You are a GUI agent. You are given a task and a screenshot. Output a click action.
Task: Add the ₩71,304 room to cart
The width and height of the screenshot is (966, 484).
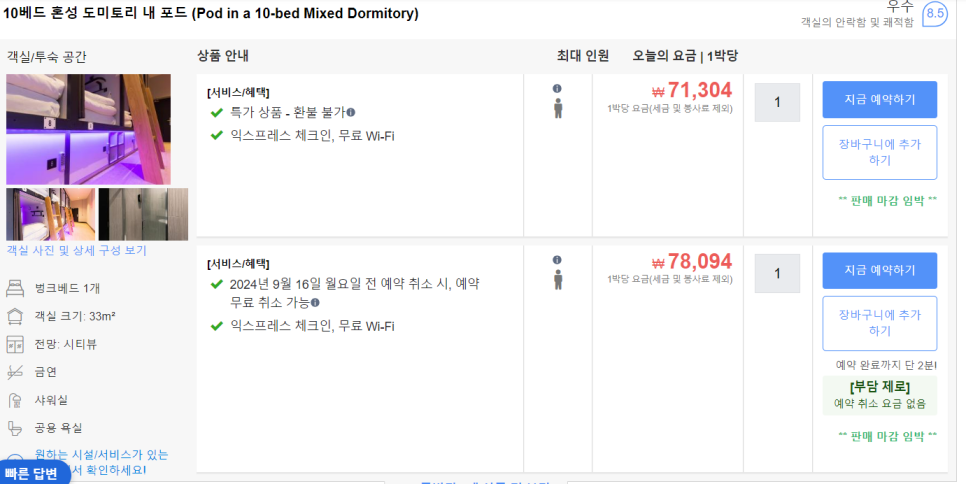pyautogui.click(x=880, y=152)
